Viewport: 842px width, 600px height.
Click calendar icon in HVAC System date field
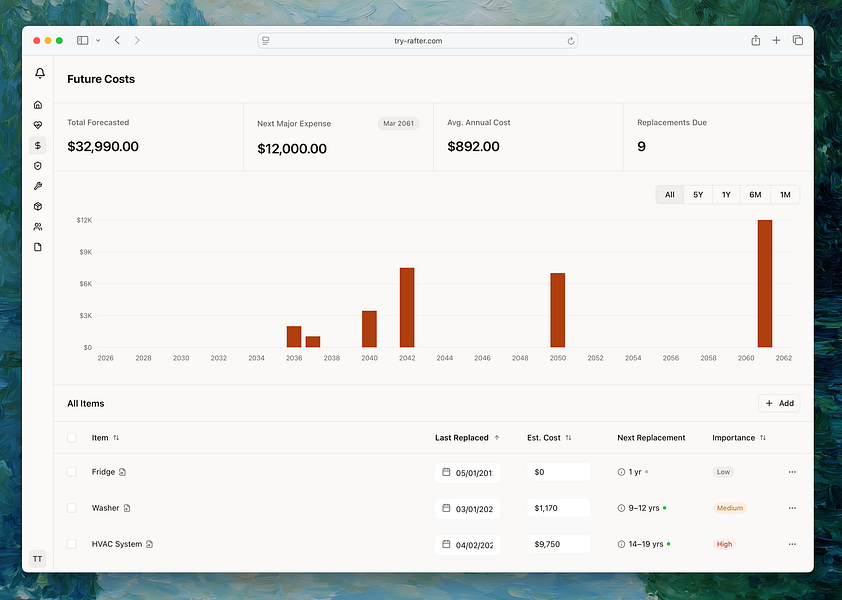point(446,544)
